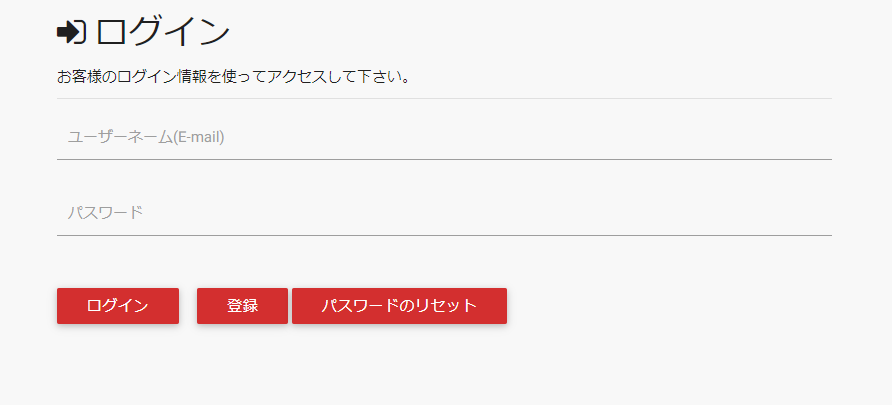The height and width of the screenshot is (405, 892).
Task: Click the red ログイン button
Action: 118,306
